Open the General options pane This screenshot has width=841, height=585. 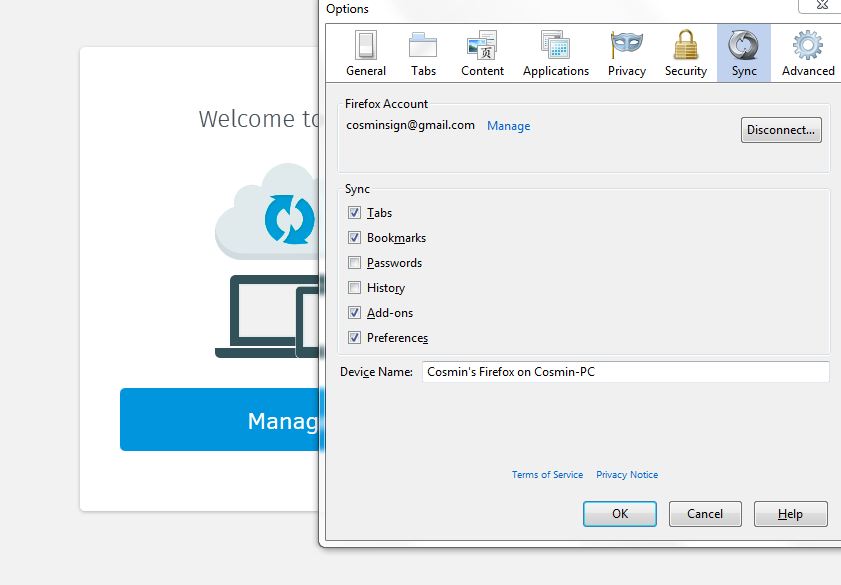pyautogui.click(x=366, y=53)
